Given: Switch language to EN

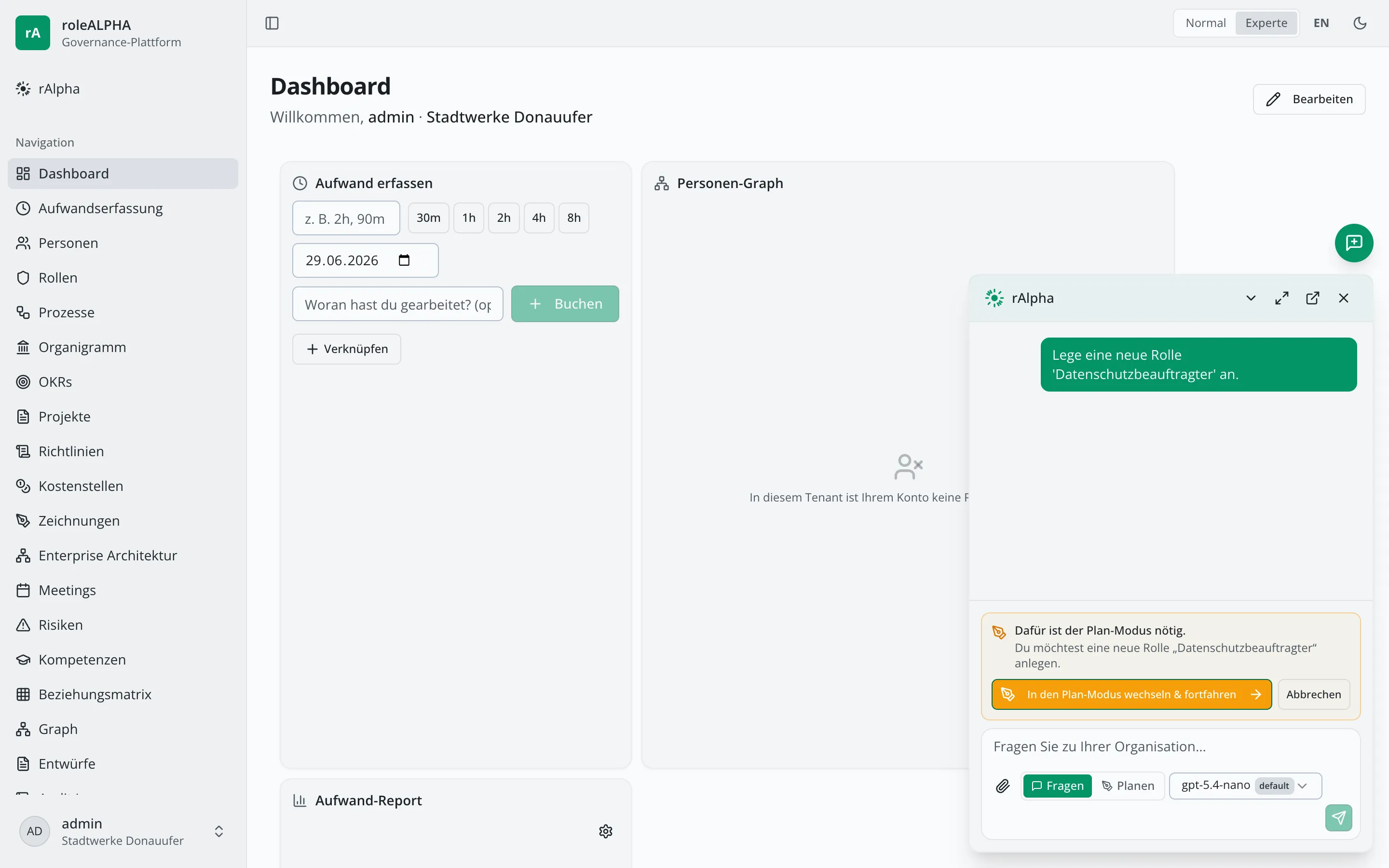Looking at the screenshot, I should pos(1321,23).
